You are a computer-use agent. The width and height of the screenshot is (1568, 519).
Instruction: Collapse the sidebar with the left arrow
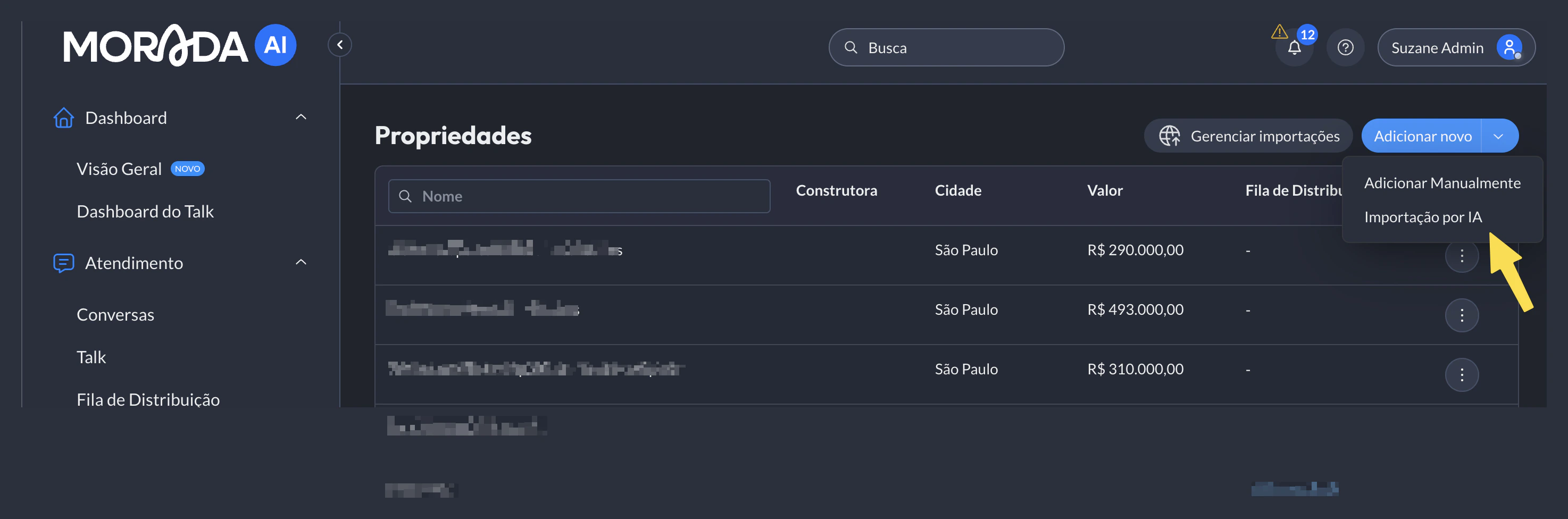[x=340, y=45]
